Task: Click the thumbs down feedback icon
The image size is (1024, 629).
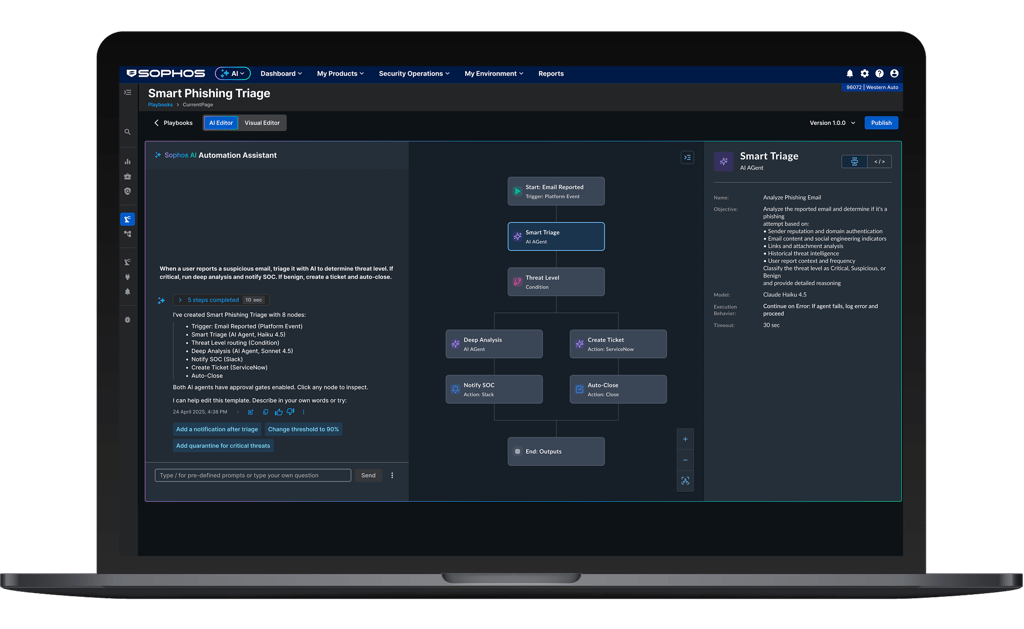Action: tap(291, 412)
